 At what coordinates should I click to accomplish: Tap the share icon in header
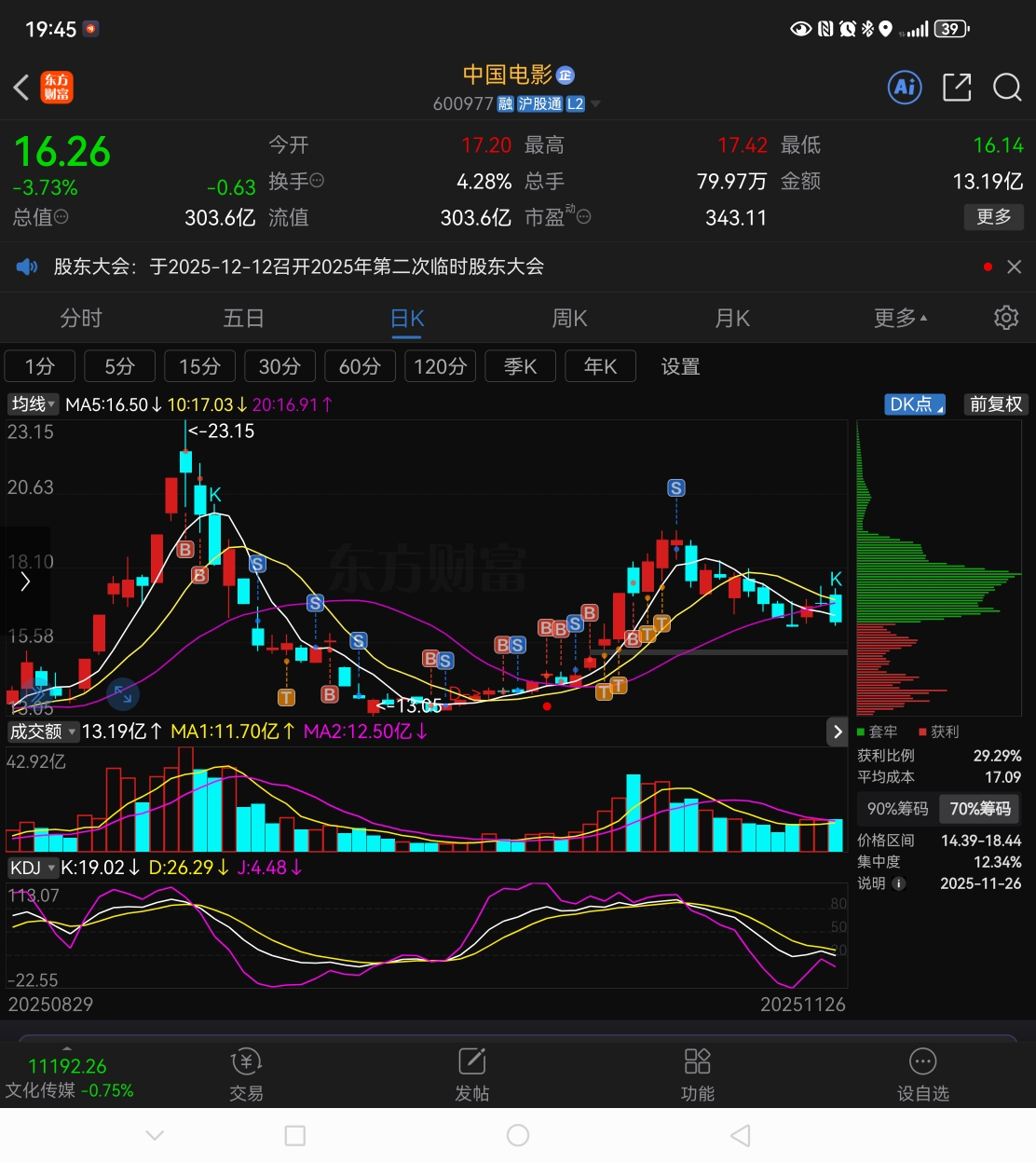(957, 88)
